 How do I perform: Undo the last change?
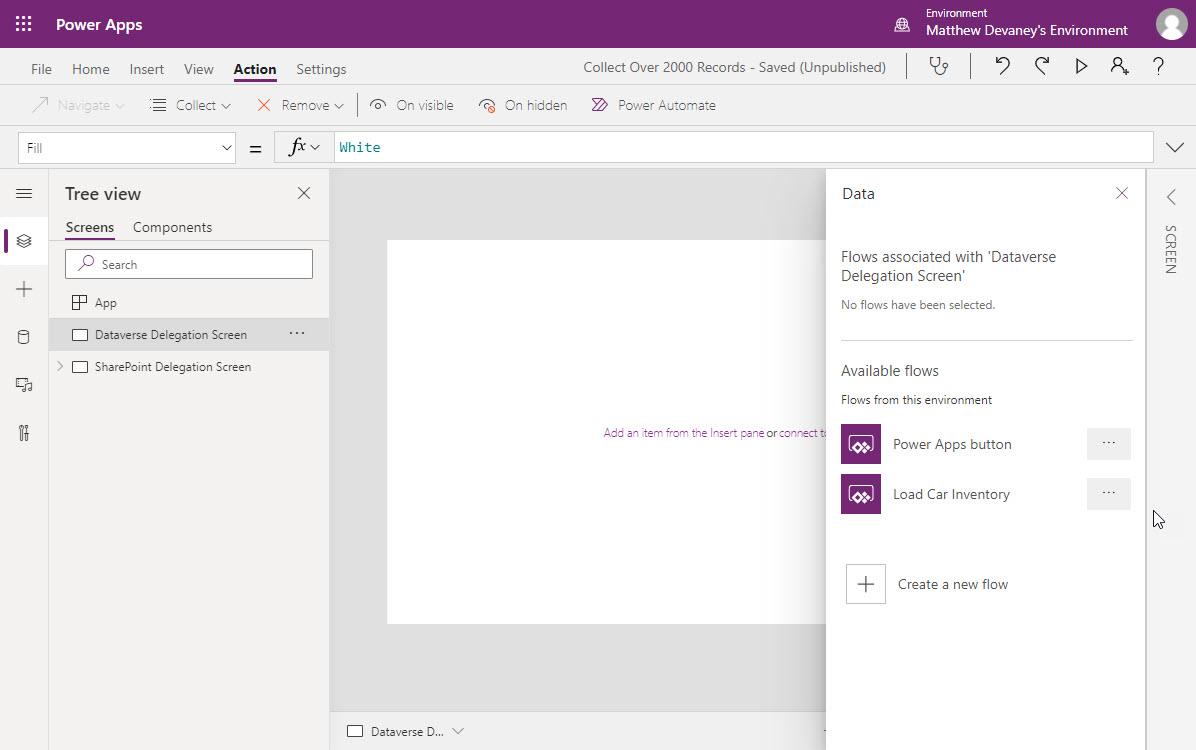tap(1001, 66)
